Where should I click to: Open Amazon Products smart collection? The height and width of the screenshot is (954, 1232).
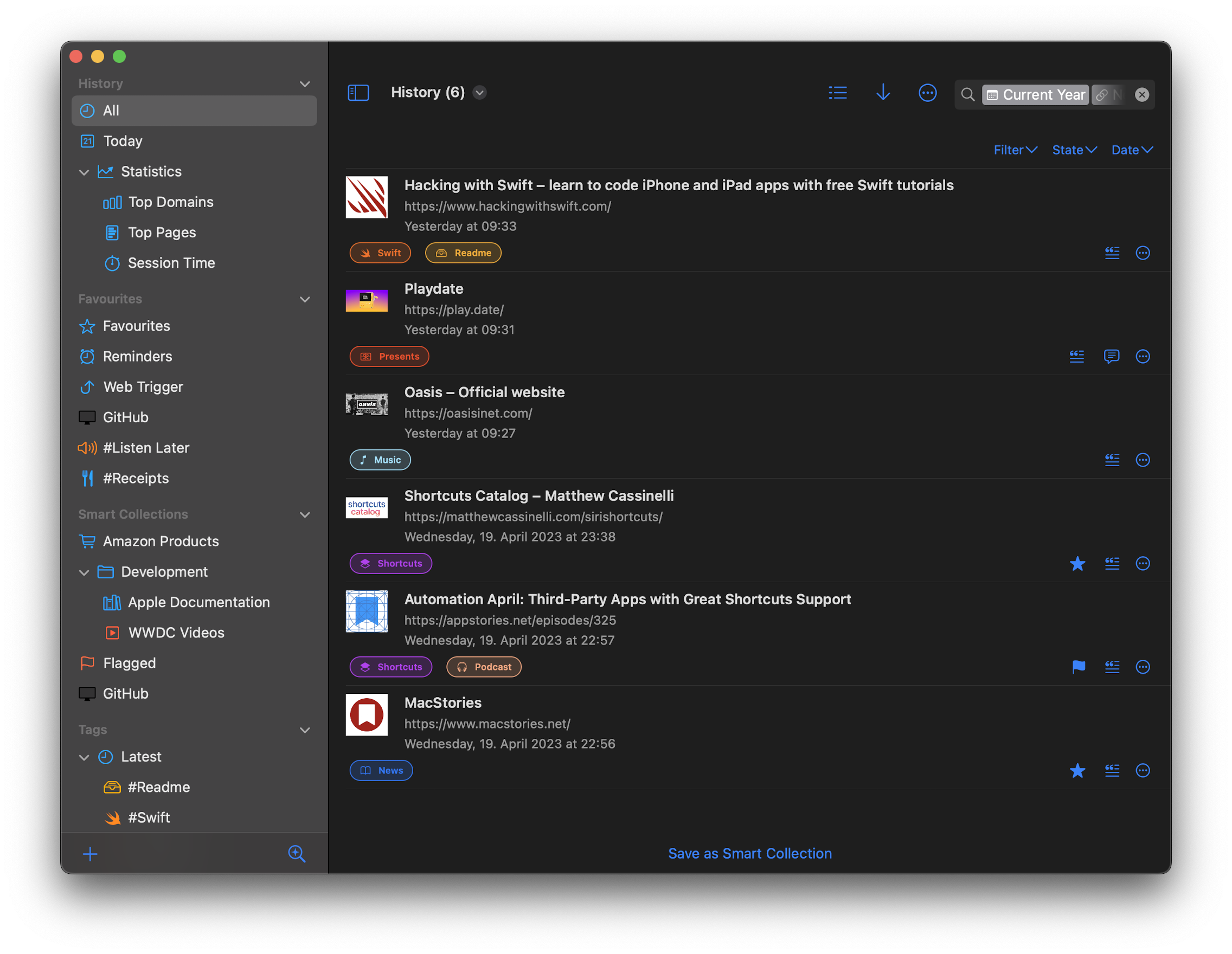tap(194, 542)
